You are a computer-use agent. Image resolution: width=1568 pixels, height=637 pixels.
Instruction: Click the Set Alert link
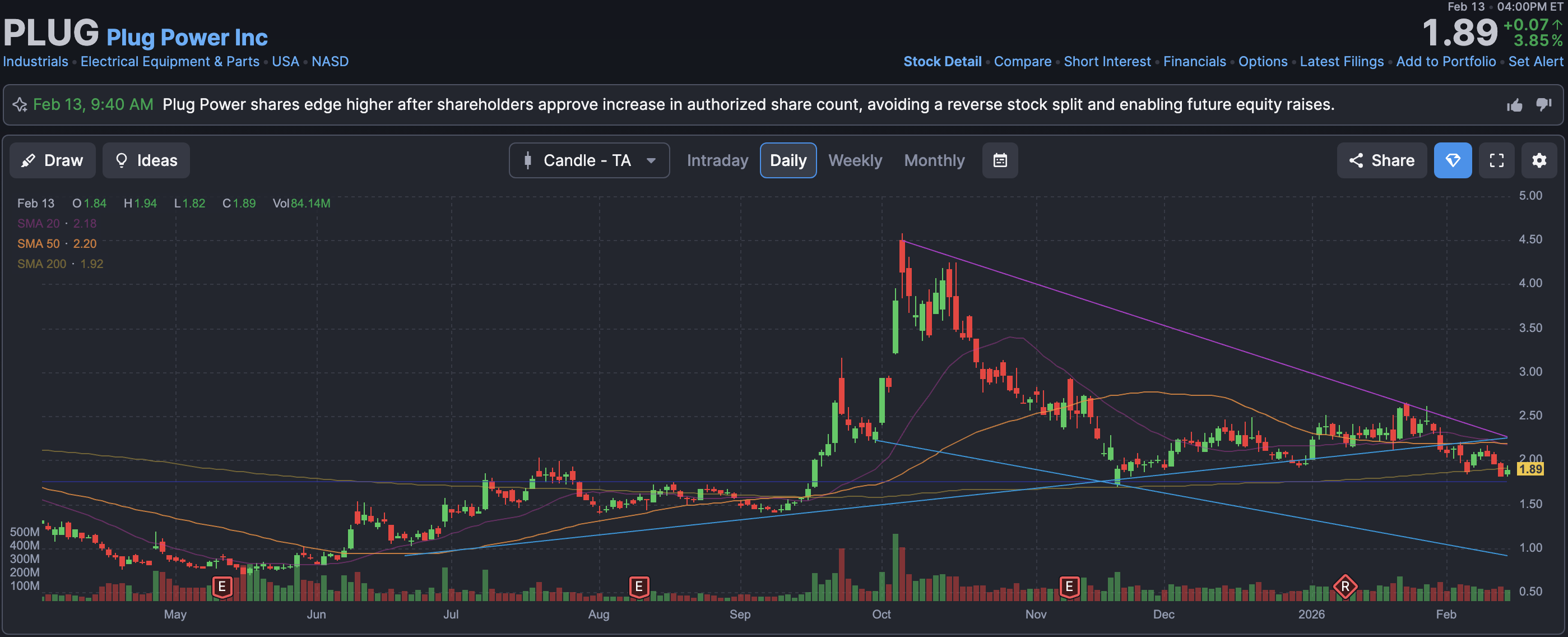click(x=1535, y=62)
